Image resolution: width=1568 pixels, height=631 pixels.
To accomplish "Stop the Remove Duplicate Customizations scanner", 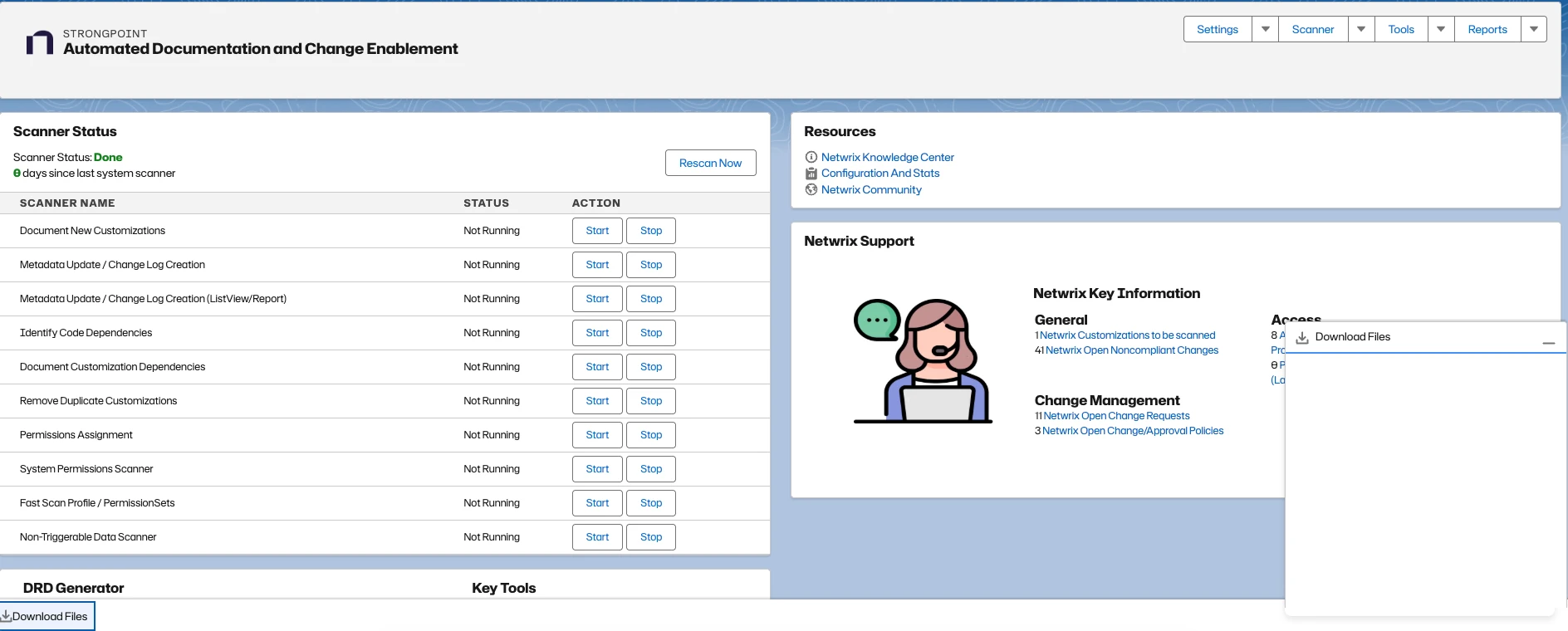I will [x=651, y=401].
